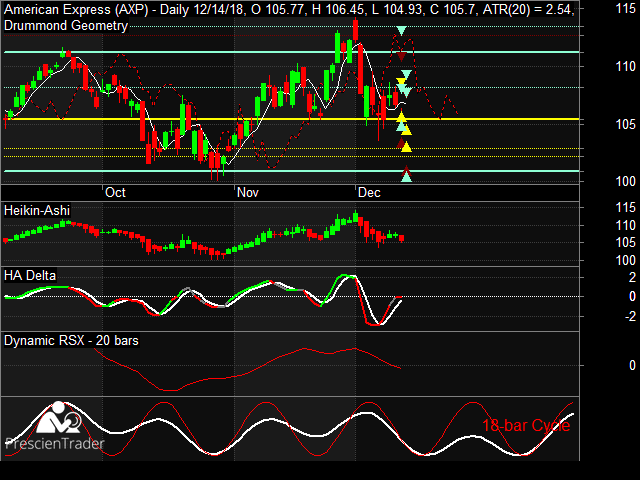Screen dimensions: 640x480
Task: Click the Dec label on time axis
Action: (x=369, y=192)
